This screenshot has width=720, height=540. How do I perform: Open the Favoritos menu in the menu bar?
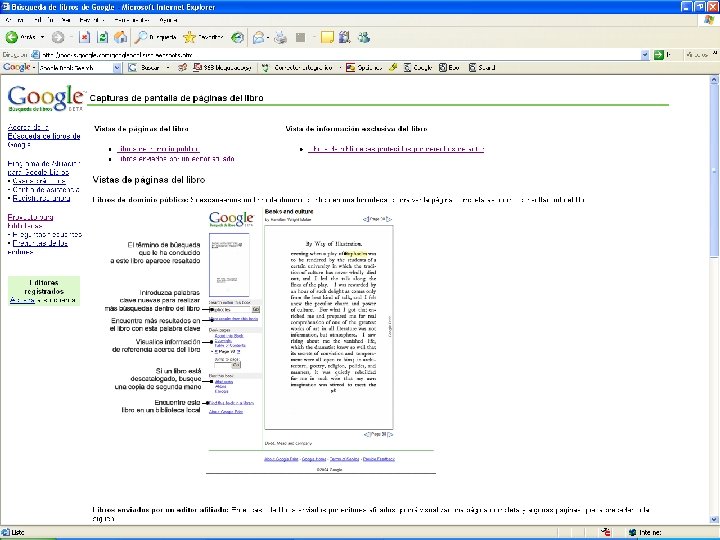[91, 20]
